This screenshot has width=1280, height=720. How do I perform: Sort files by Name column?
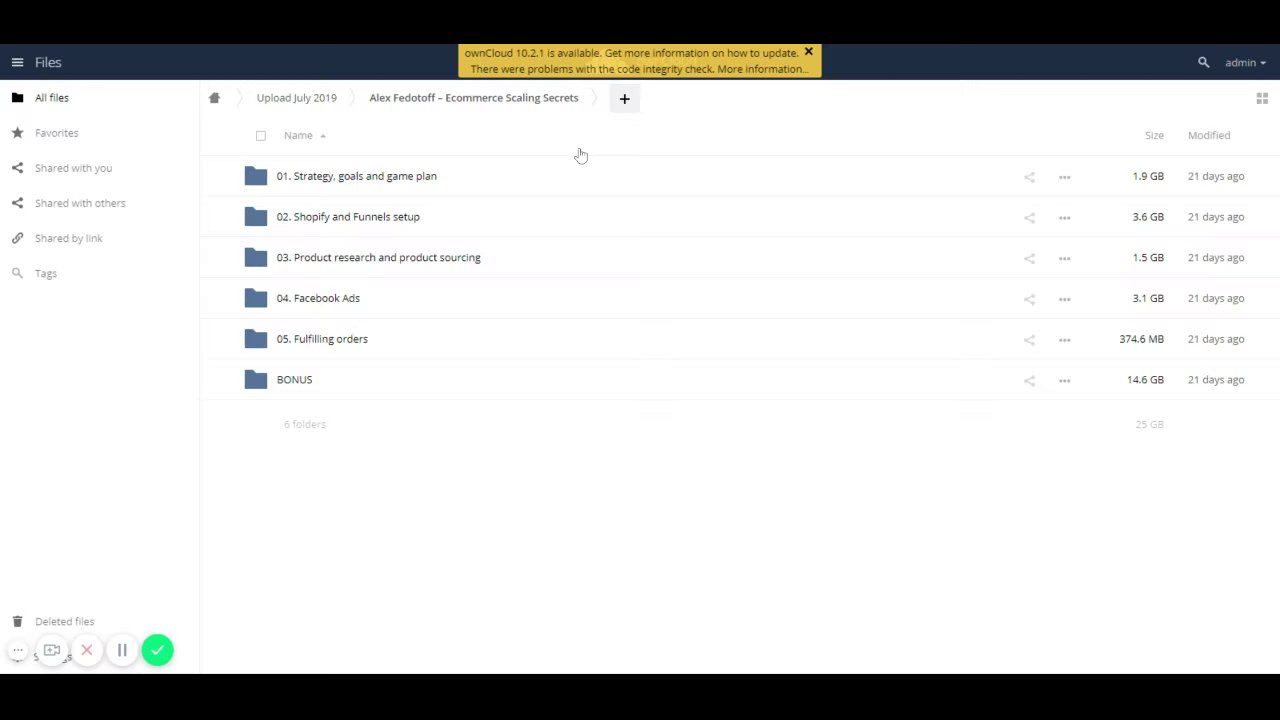click(298, 135)
